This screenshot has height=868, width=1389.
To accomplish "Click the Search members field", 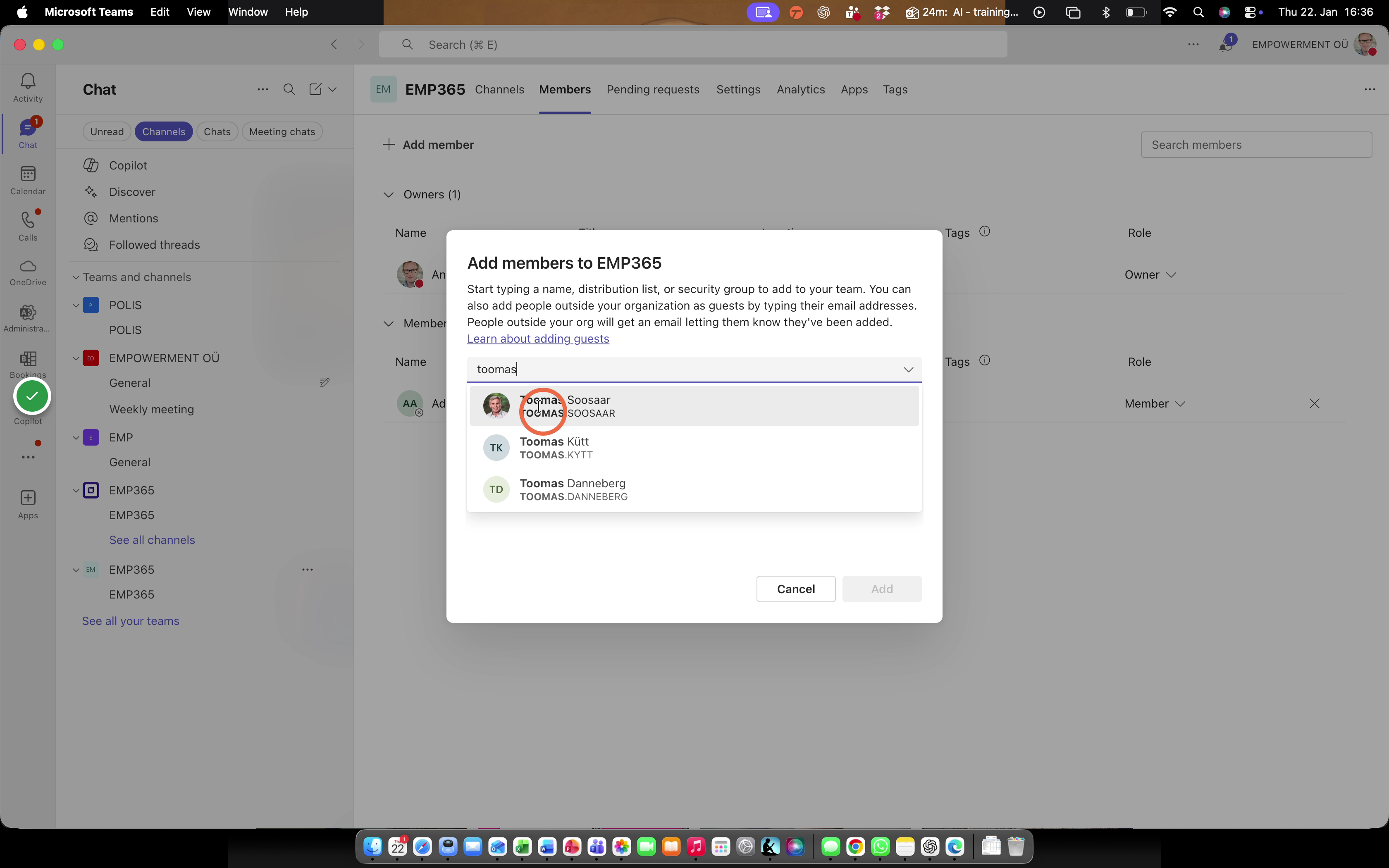I will [x=1256, y=145].
